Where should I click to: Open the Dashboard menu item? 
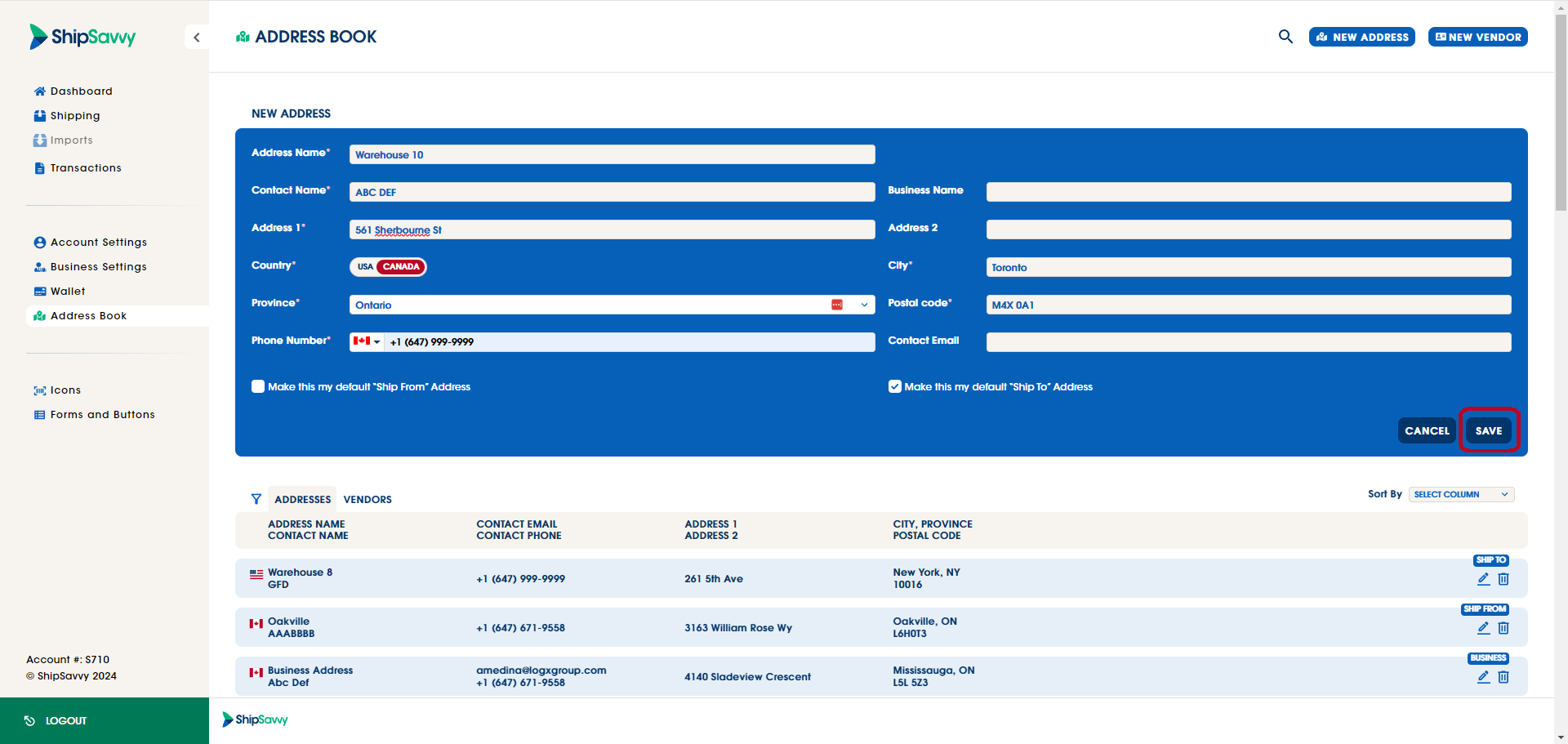point(81,91)
